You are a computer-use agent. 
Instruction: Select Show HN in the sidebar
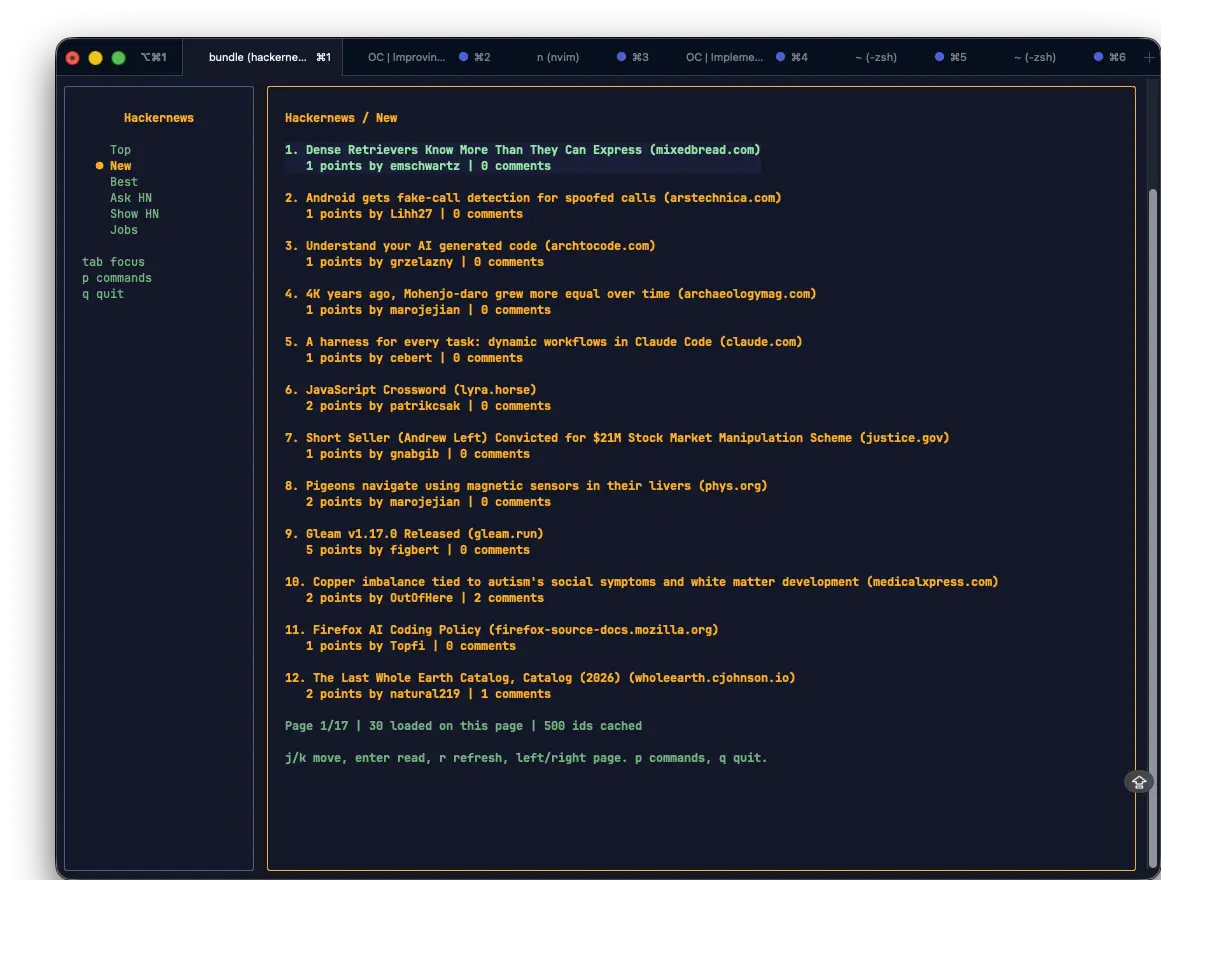click(x=134, y=214)
